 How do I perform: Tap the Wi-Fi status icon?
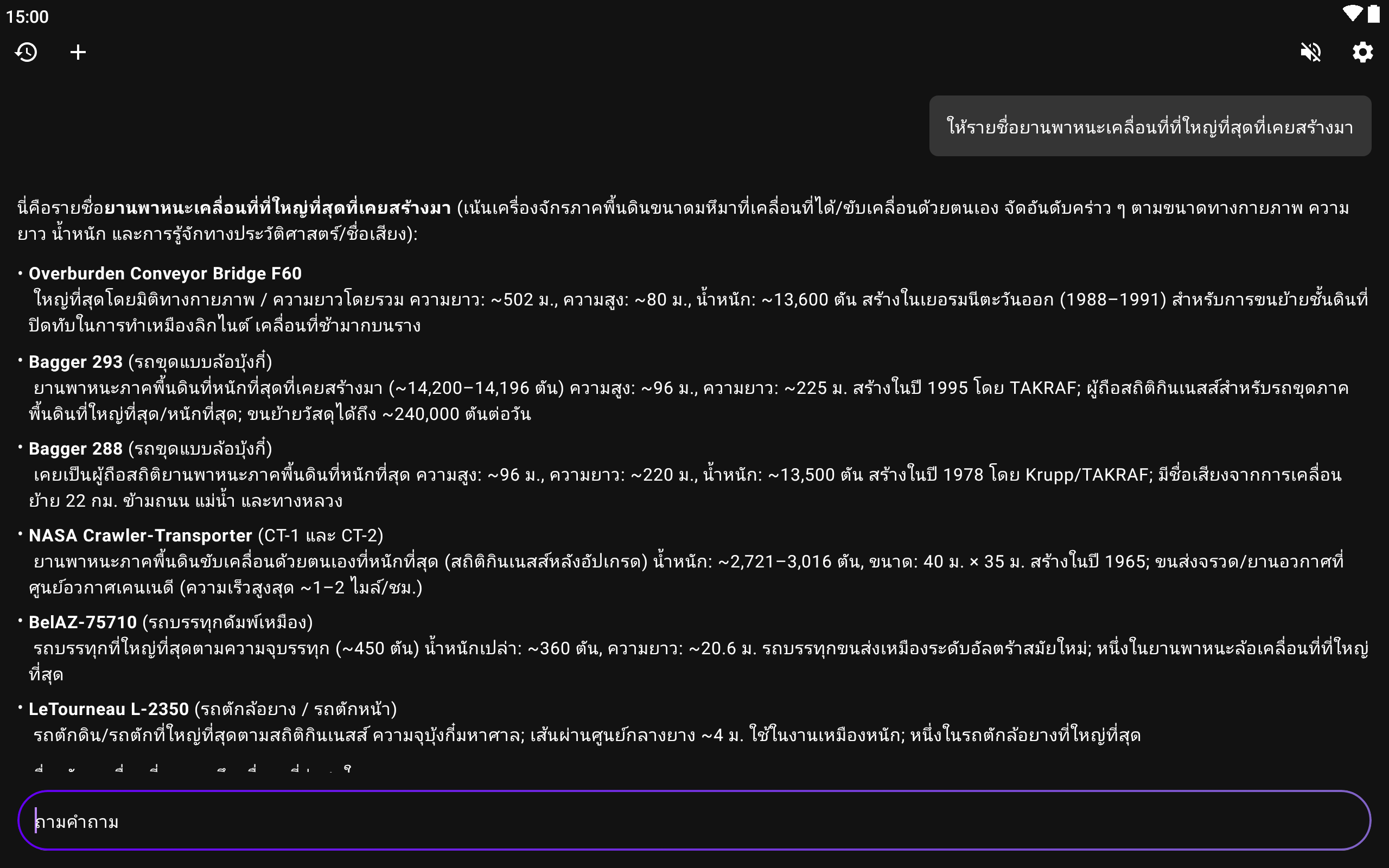[1352, 14]
